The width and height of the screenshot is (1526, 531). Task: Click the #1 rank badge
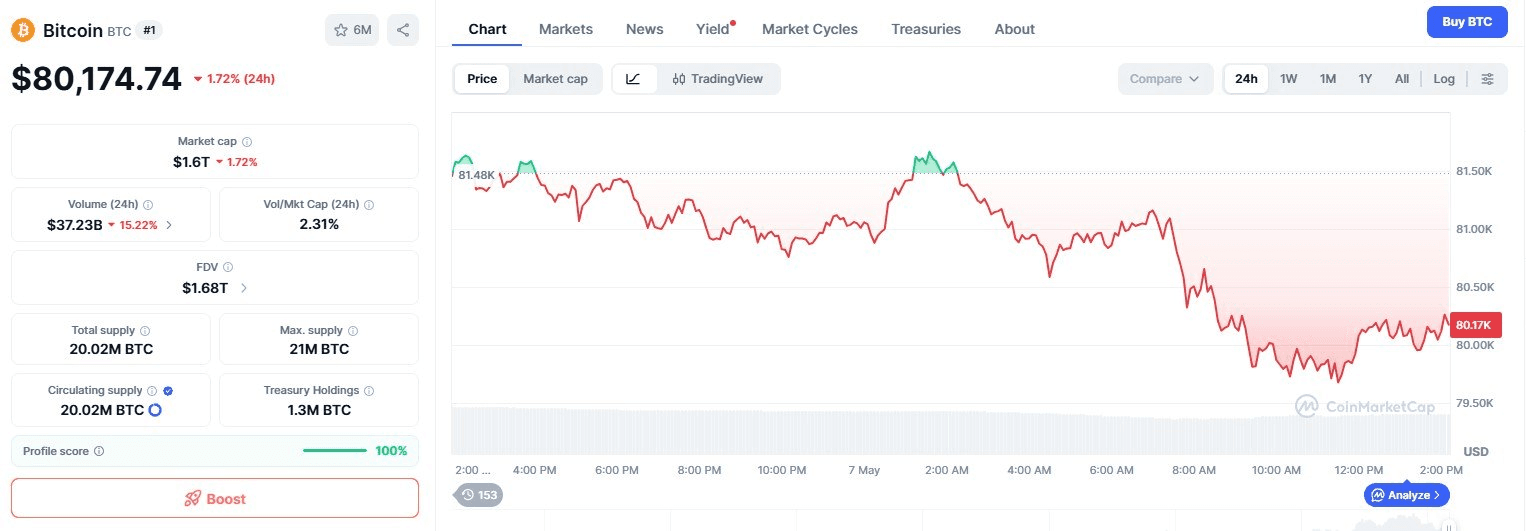(x=149, y=30)
